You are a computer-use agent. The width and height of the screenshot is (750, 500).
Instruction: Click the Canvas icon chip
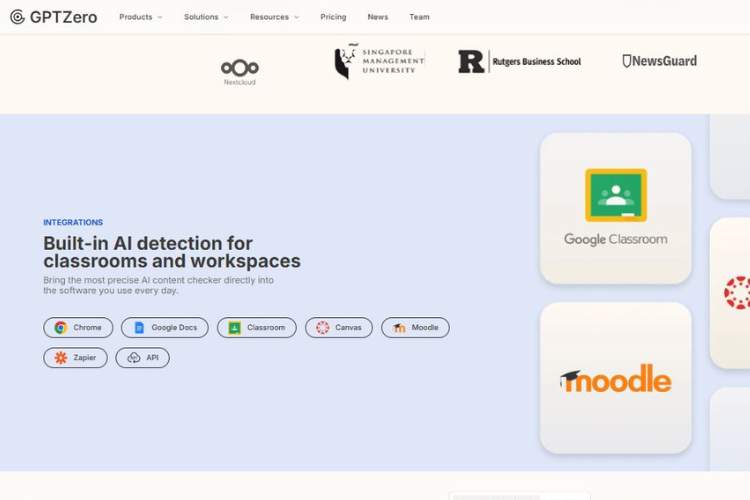[x=322, y=328]
